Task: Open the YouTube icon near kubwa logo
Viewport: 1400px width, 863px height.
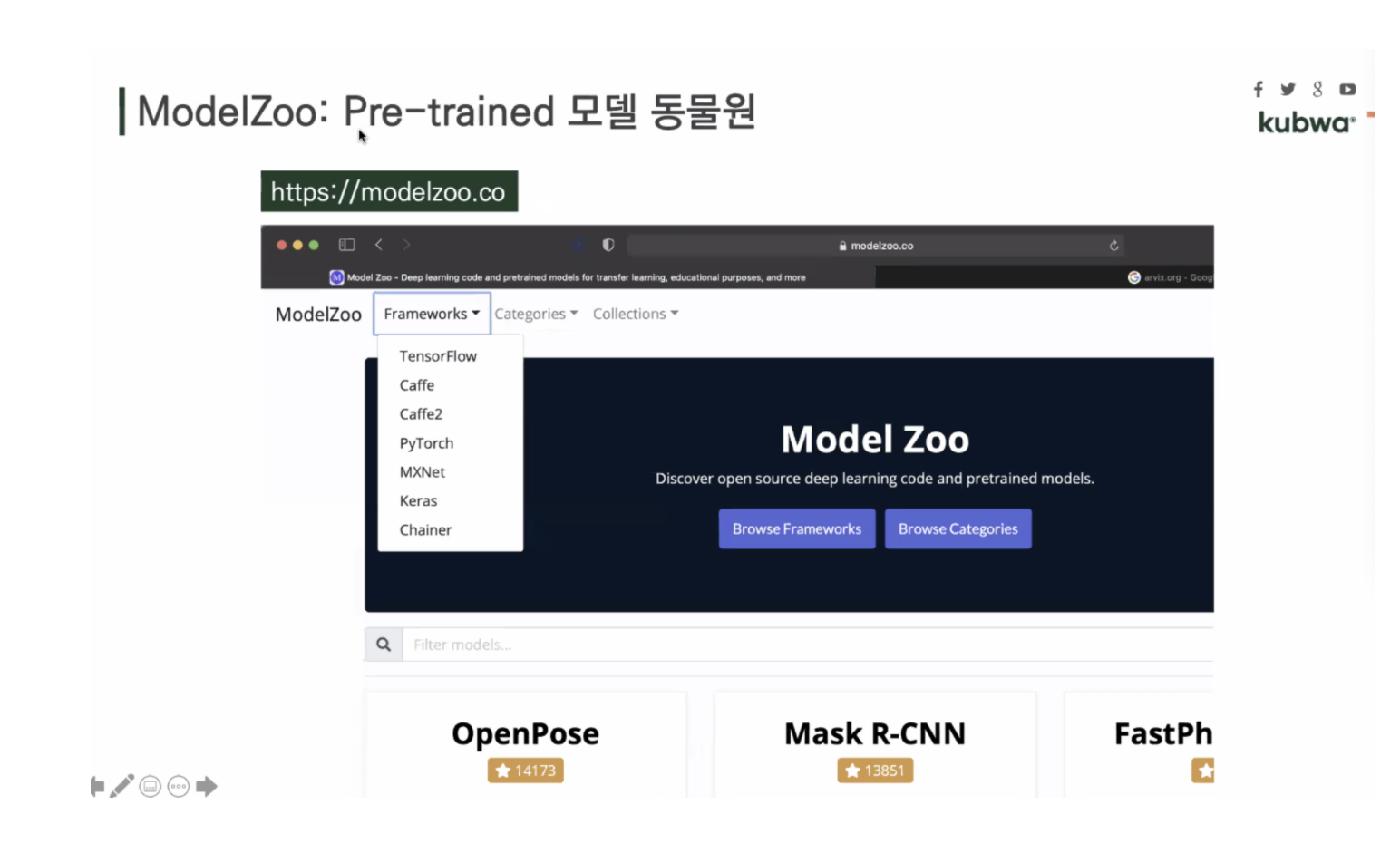Action: (1347, 89)
